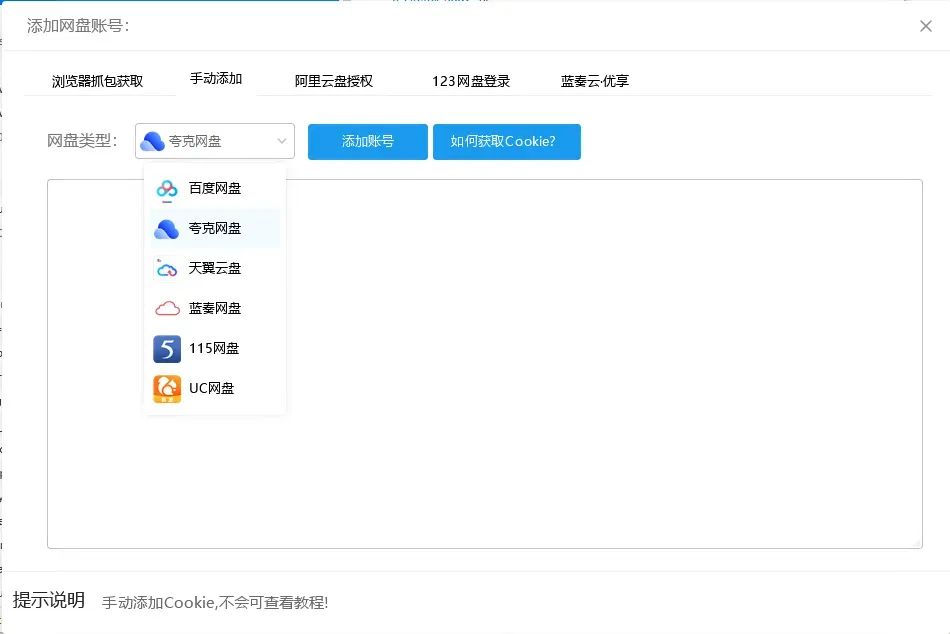Go to 蓝奏云·优享 tab
The height and width of the screenshot is (634, 950).
[595, 81]
